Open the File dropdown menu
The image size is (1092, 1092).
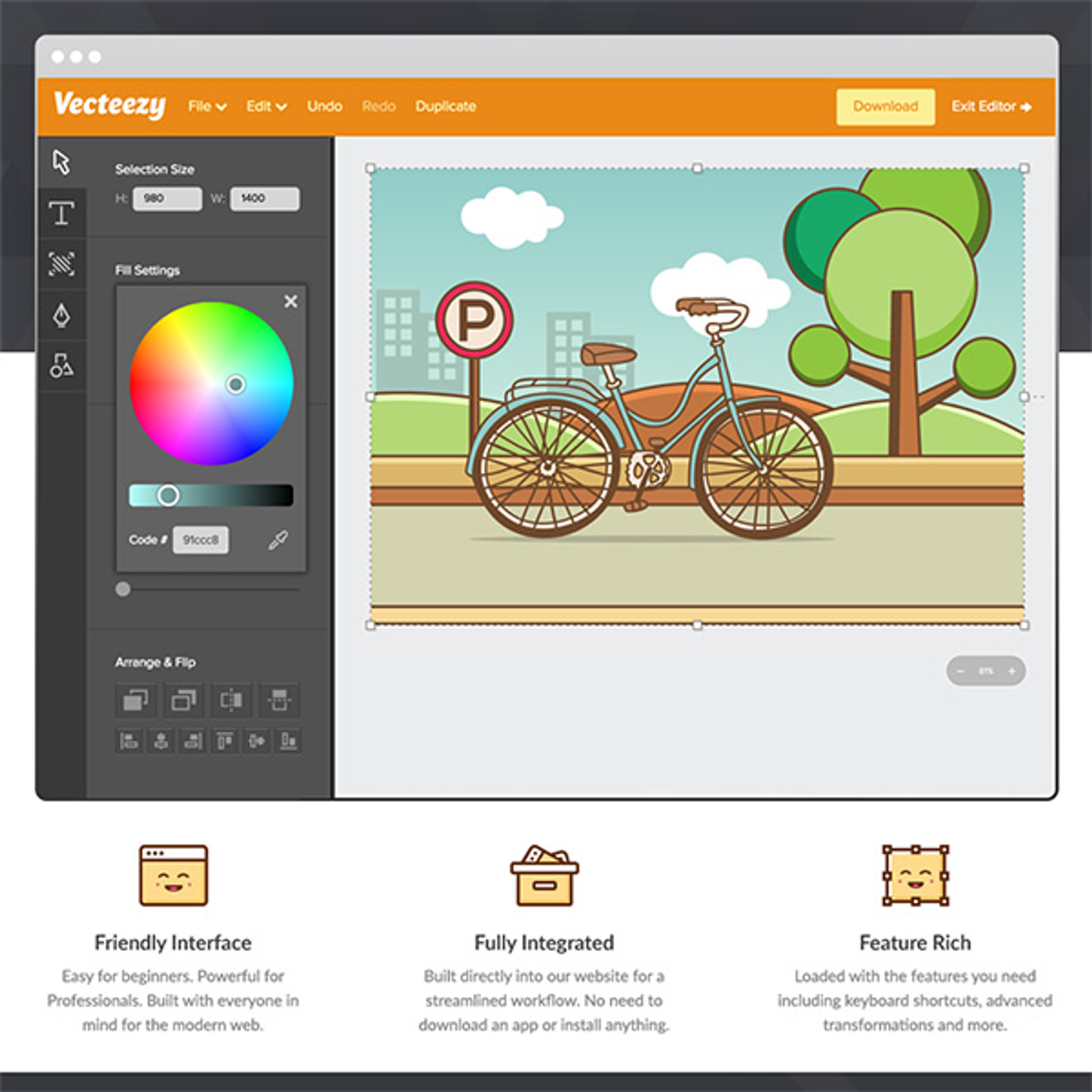click(x=207, y=106)
